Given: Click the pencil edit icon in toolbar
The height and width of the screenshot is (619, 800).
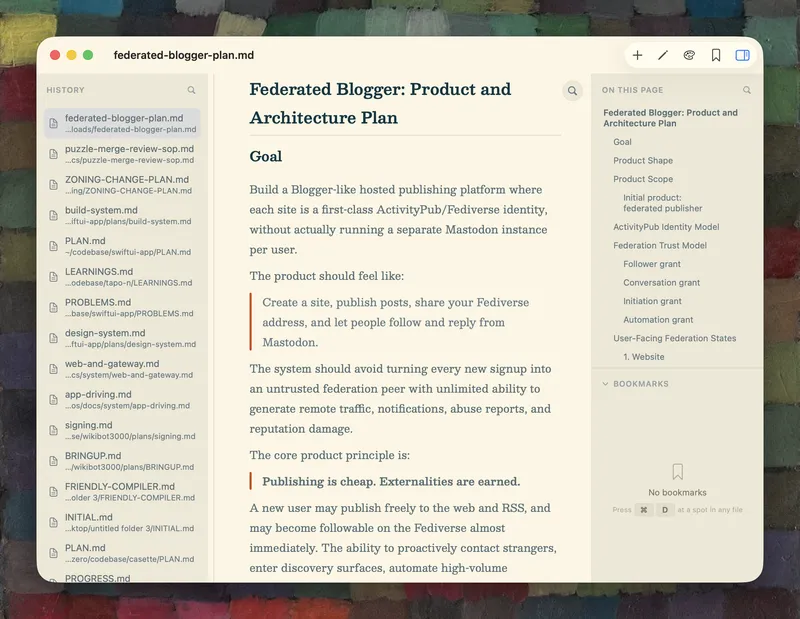Looking at the screenshot, I should click(663, 55).
